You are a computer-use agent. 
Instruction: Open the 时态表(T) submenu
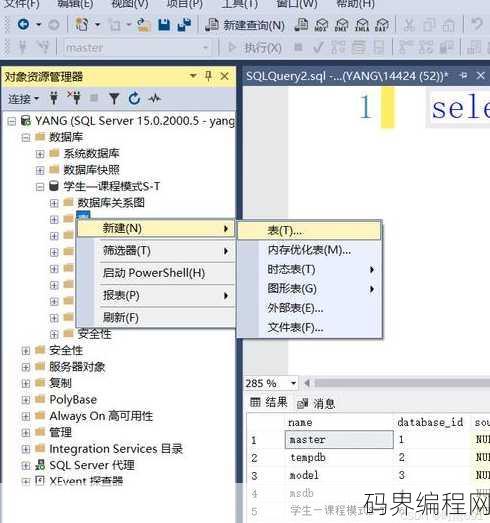pos(309,269)
